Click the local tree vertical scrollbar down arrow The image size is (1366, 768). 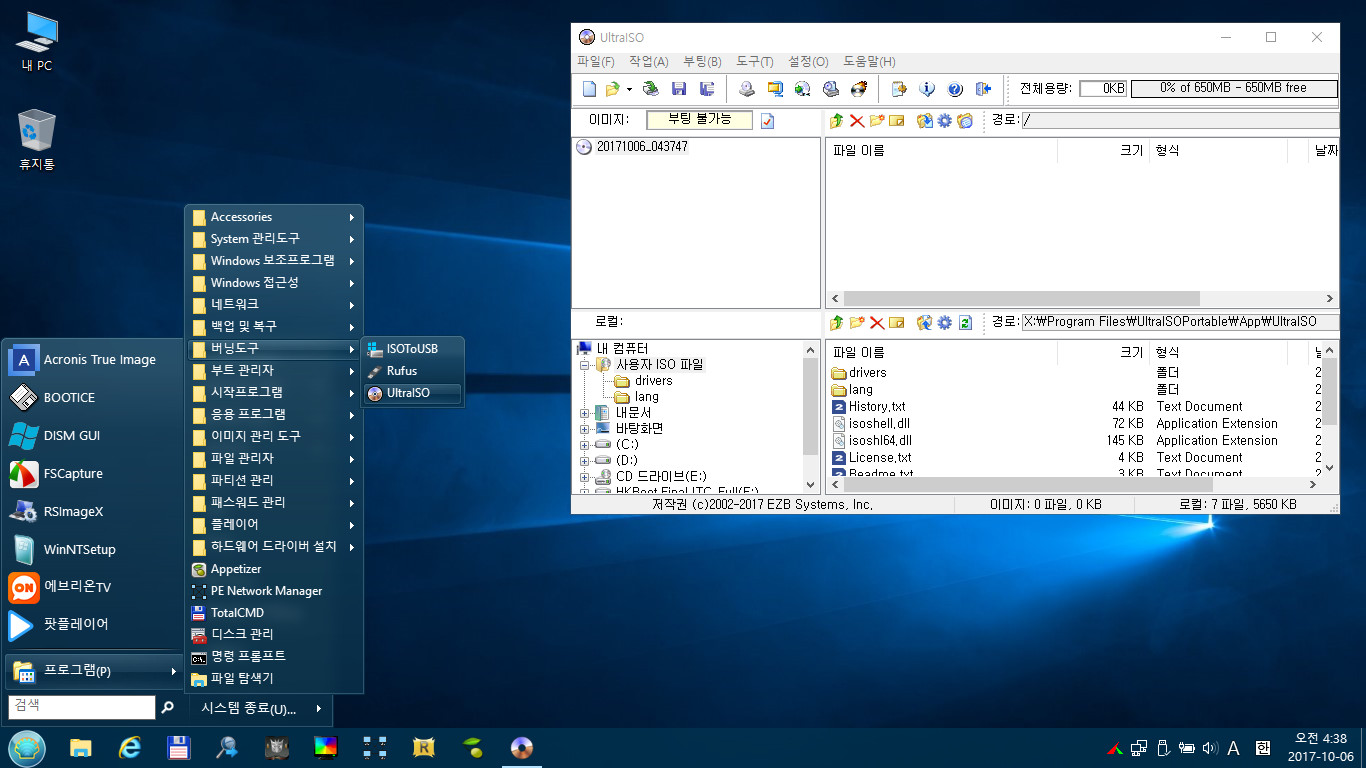coord(810,485)
